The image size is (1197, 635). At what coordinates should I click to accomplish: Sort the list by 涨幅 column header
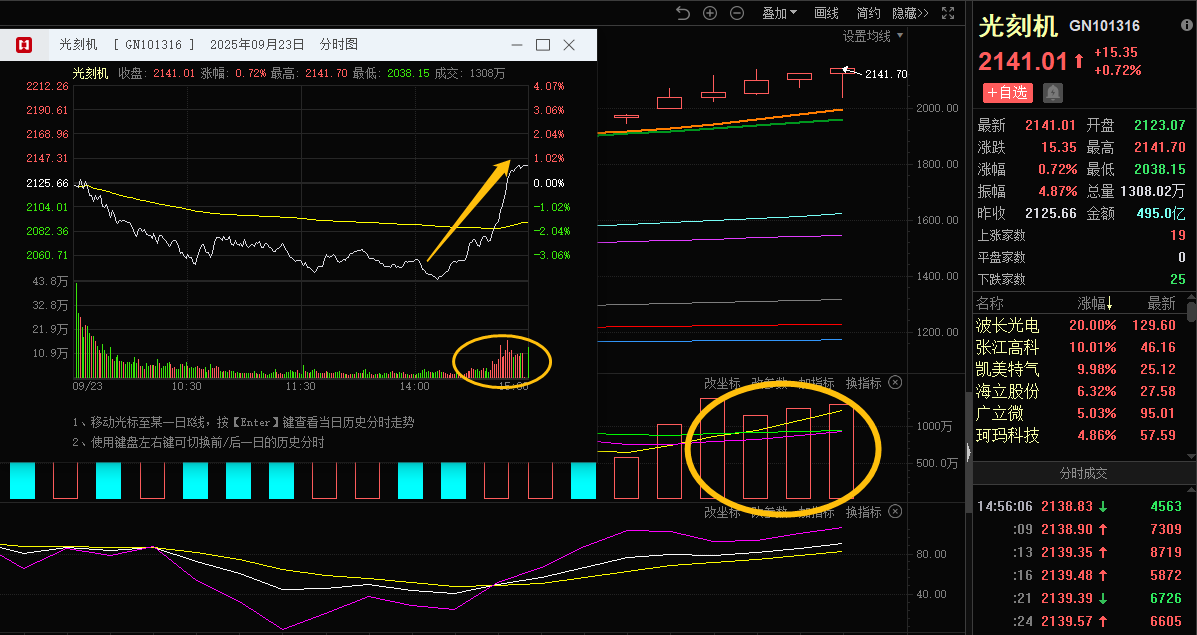click(1095, 303)
